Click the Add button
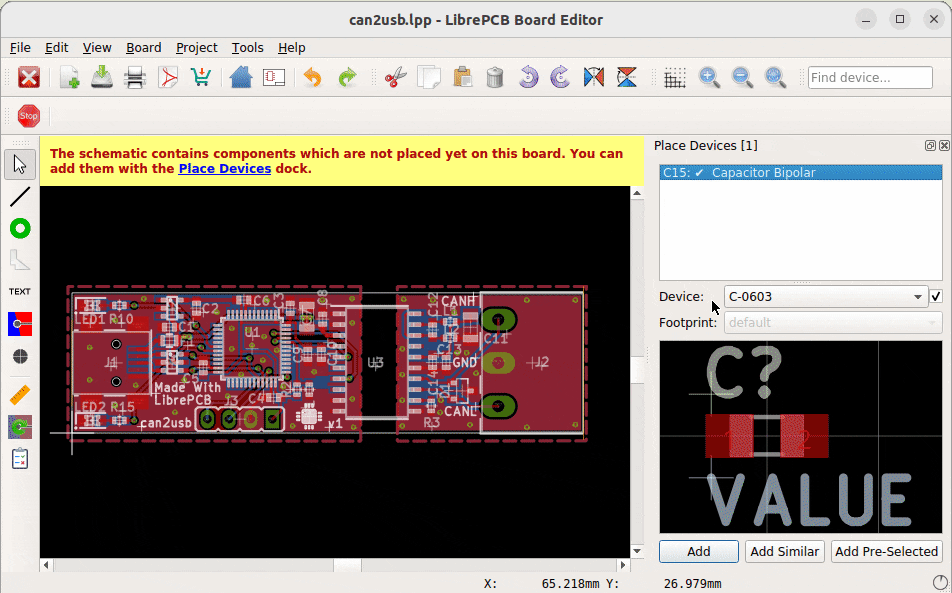The height and width of the screenshot is (593, 952). pyautogui.click(x=699, y=551)
